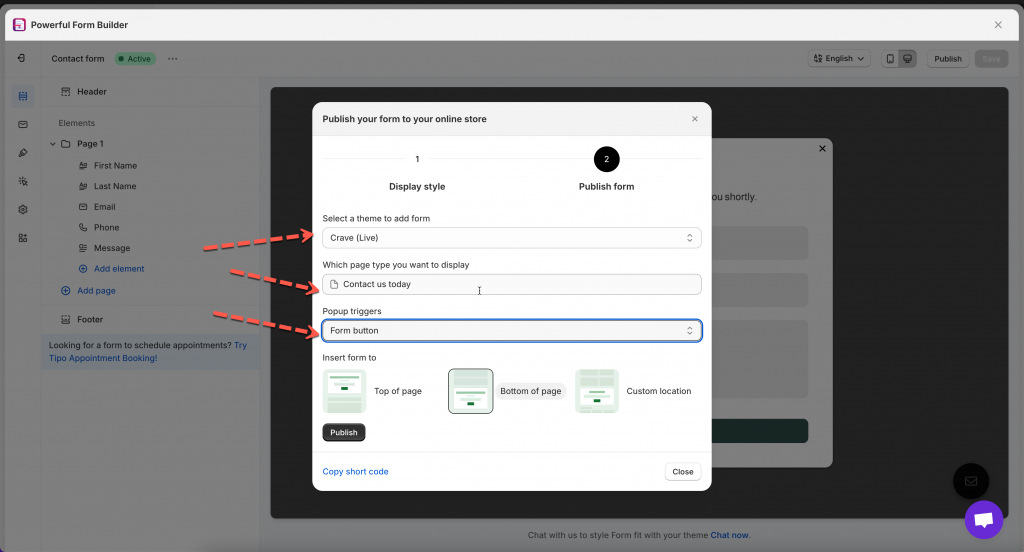
Task: Open the mail settings sidebar icon
Action: pos(23,124)
